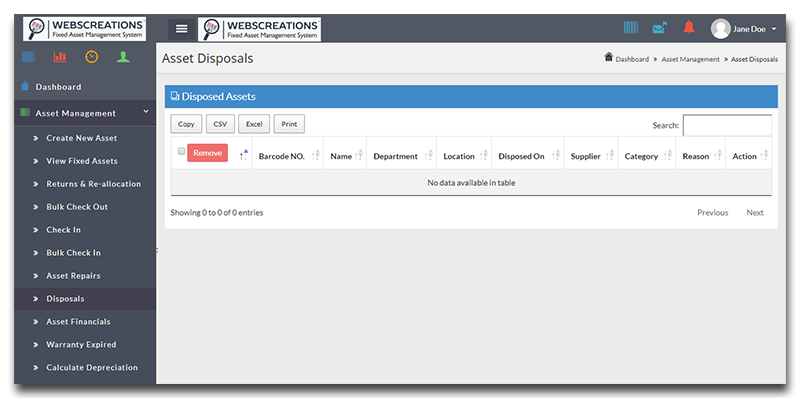Click the Previous pagination link
The height and width of the screenshot is (398, 800).
pos(712,213)
